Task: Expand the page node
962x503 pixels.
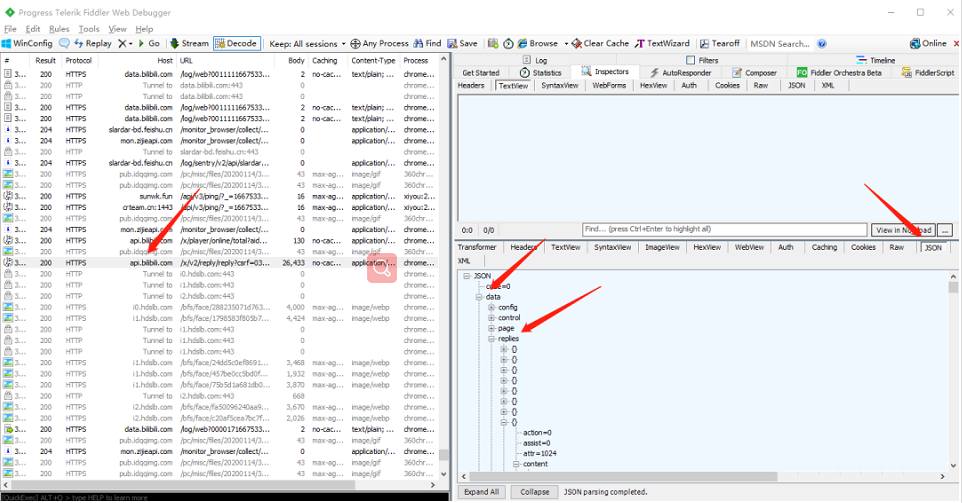Action: tap(491, 328)
